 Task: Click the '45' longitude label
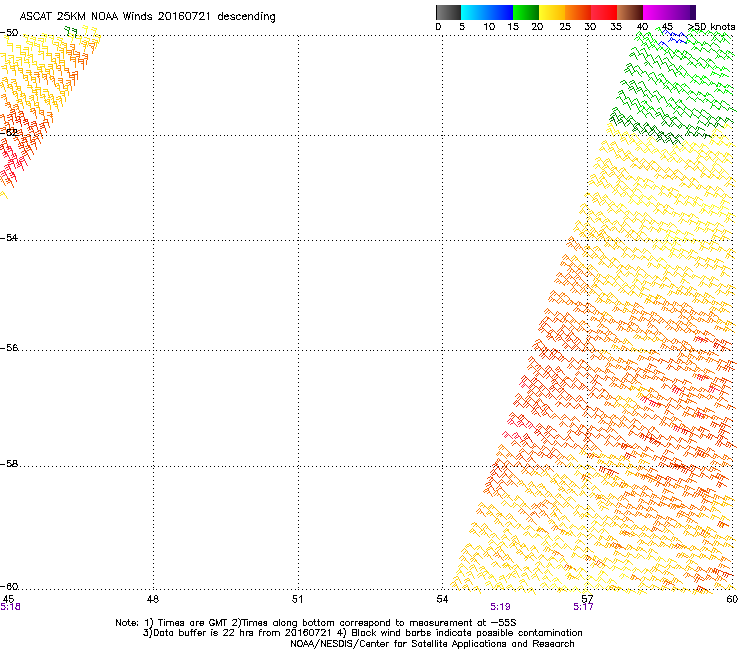(8, 599)
